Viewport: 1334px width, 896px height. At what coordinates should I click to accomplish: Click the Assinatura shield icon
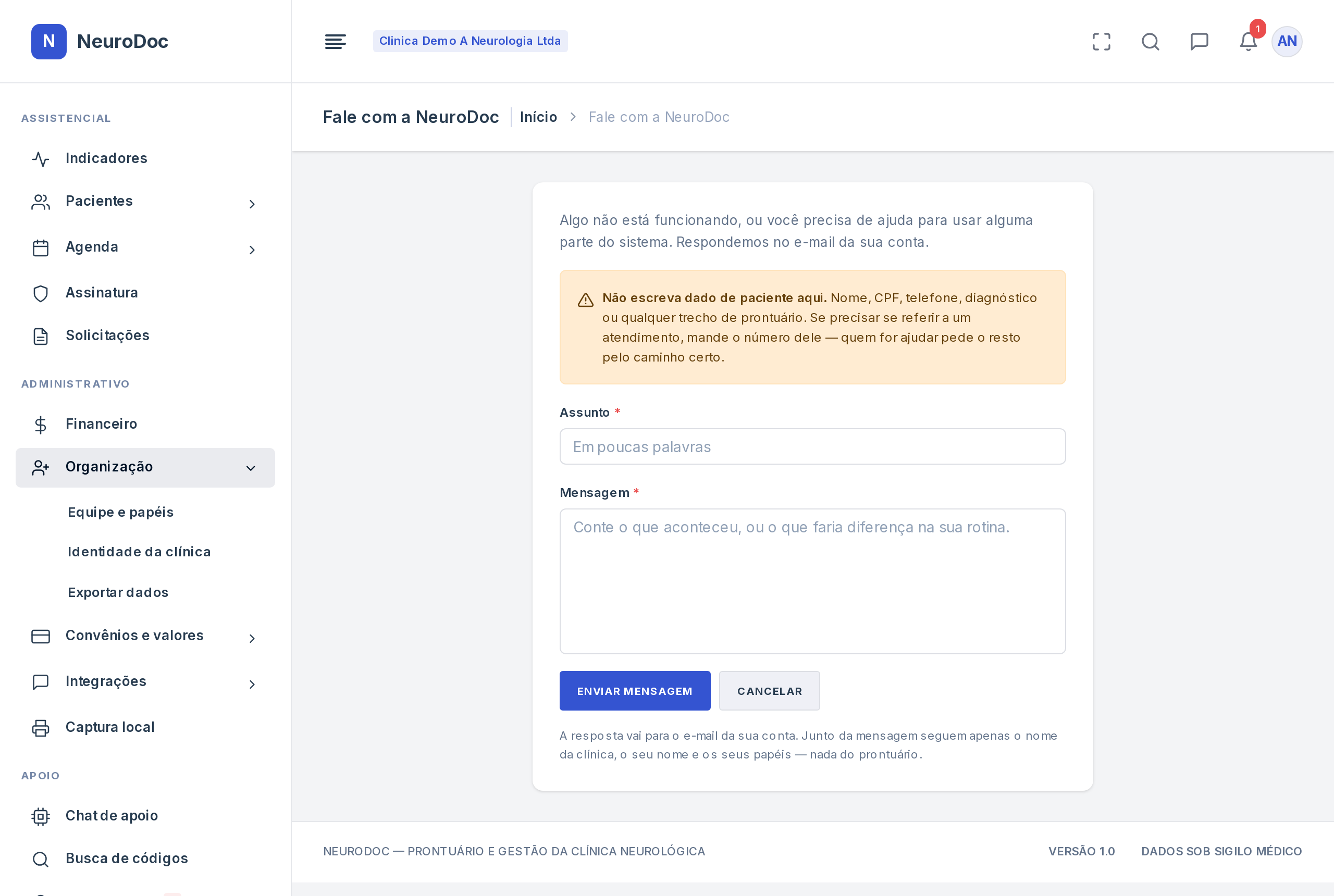[41, 293]
